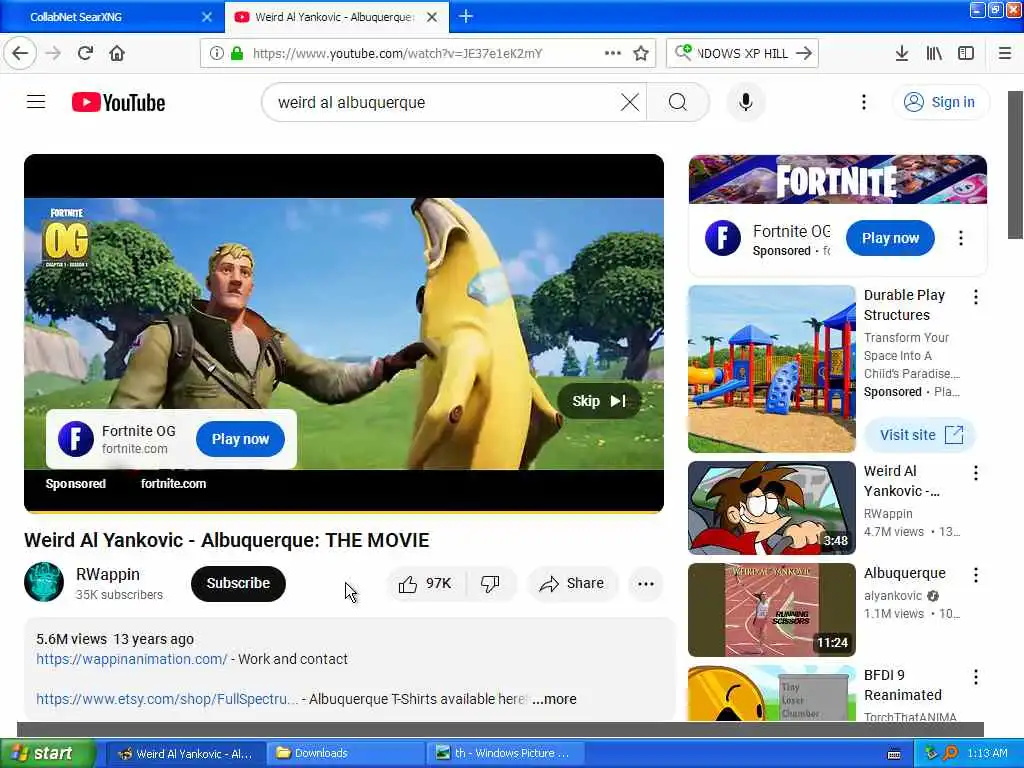This screenshot has width=1024, height=768.
Task: Close the CollabNet SearXNG tab
Action: click(x=207, y=17)
